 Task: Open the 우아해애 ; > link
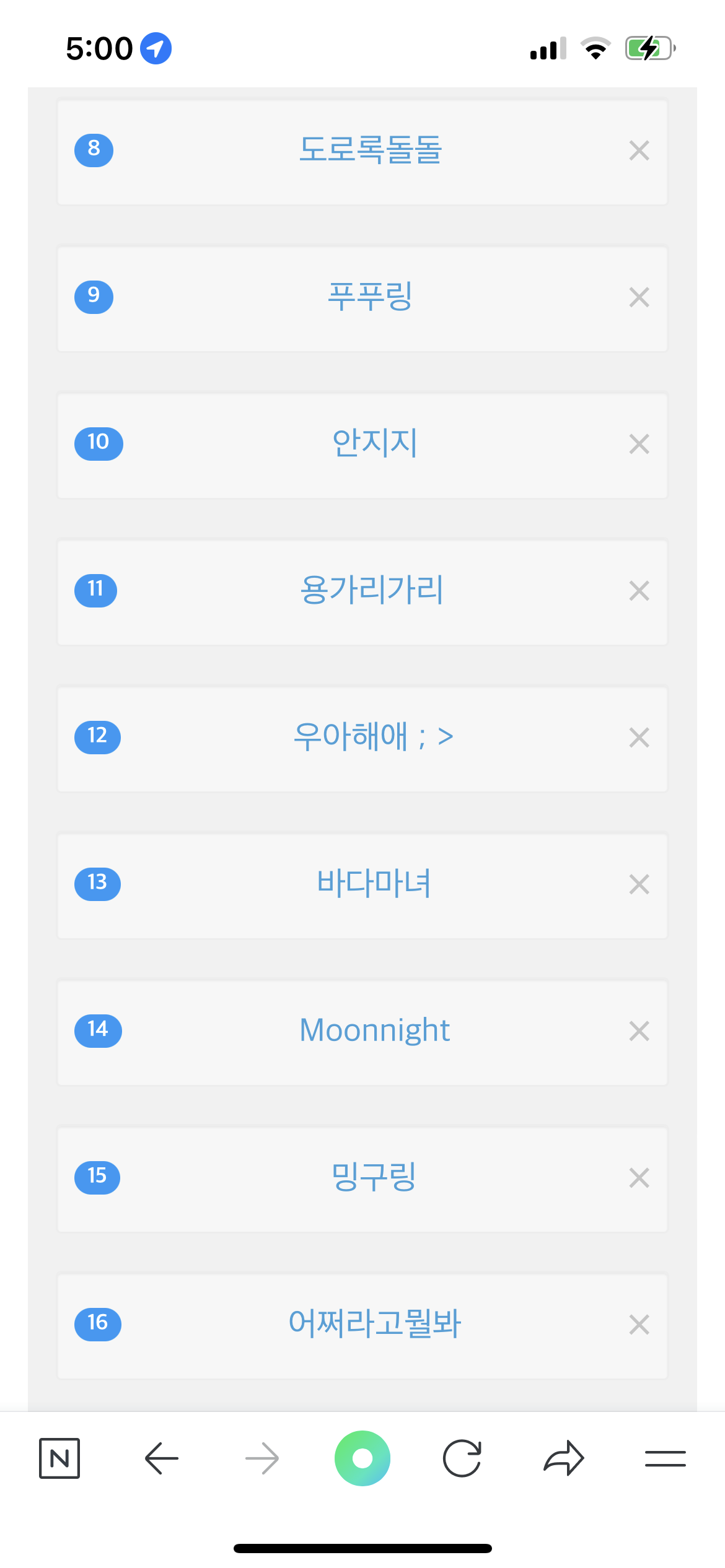point(373,737)
